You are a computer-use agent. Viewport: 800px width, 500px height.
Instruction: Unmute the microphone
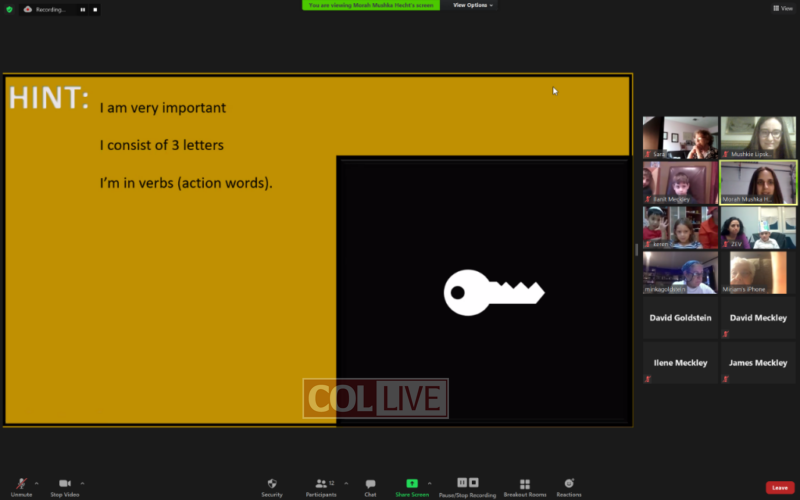(x=21, y=485)
